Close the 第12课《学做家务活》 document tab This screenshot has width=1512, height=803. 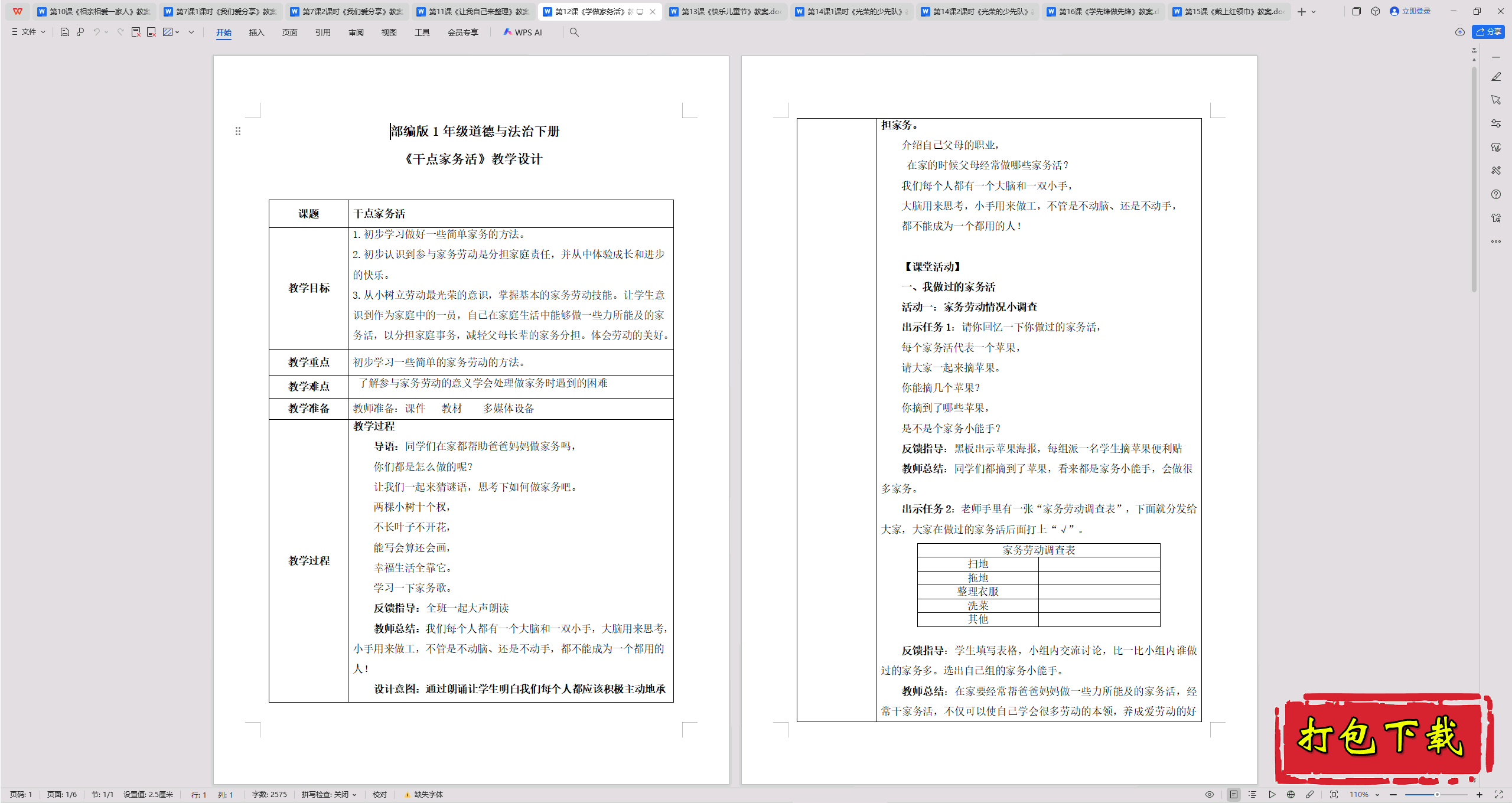pyautogui.click(x=653, y=12)
